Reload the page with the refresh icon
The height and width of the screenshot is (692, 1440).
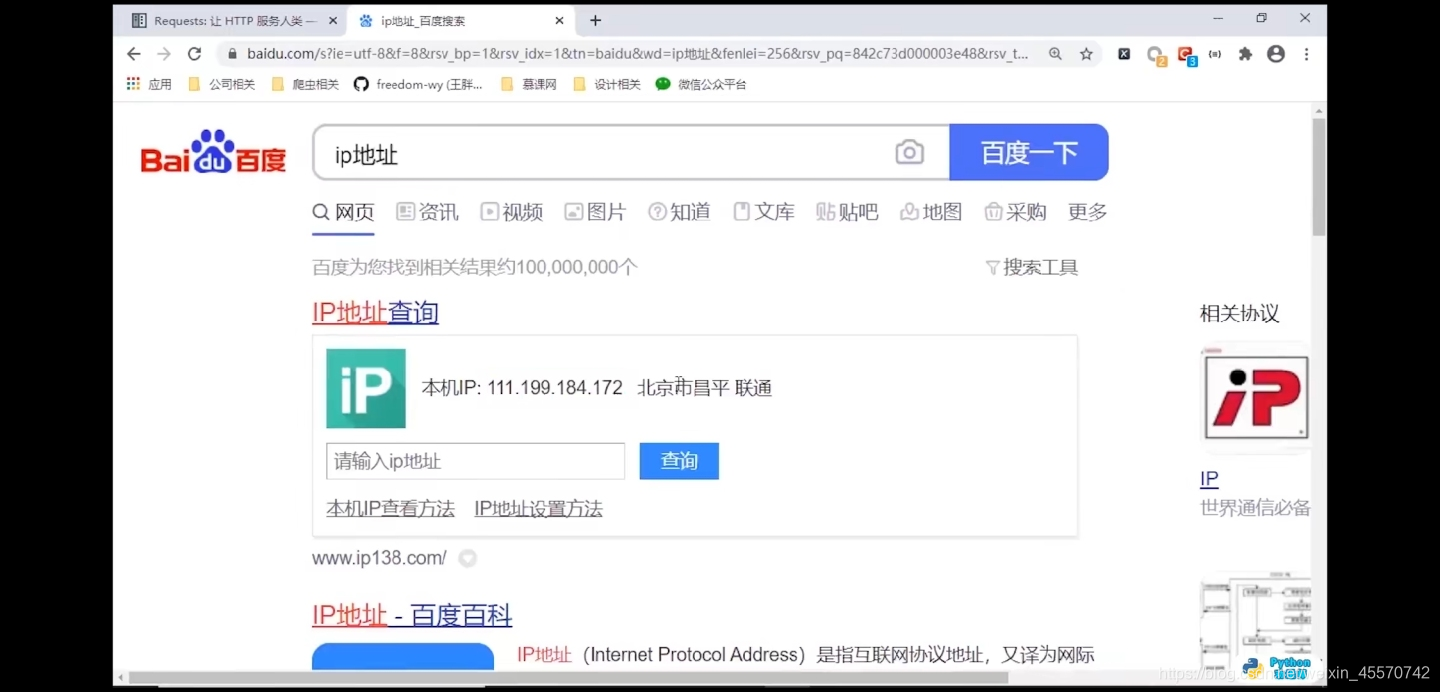[x=195, y=54]
